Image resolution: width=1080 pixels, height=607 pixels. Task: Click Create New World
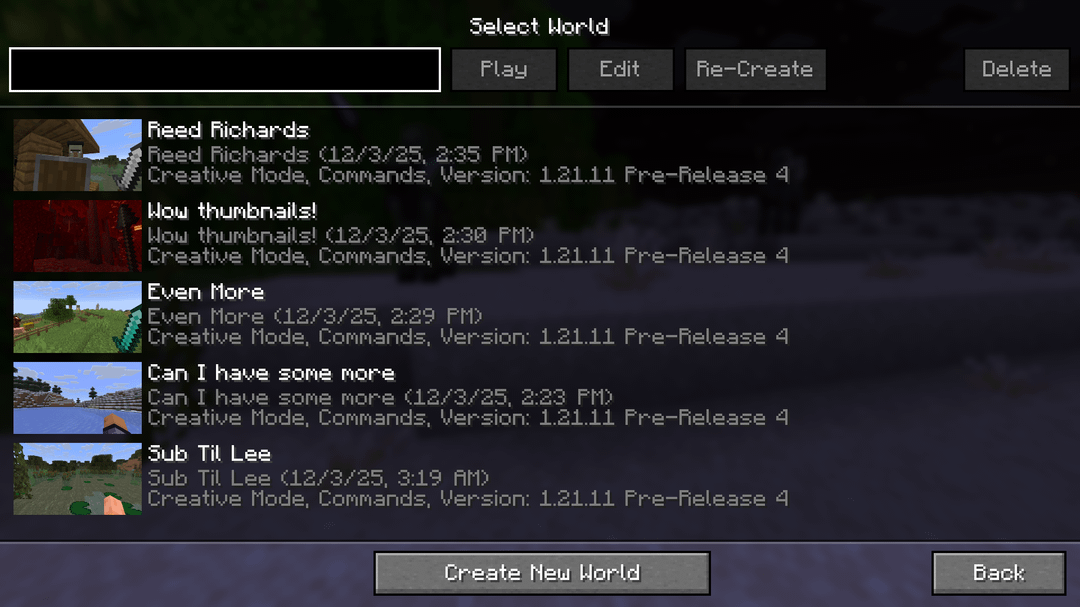[542, 573]
